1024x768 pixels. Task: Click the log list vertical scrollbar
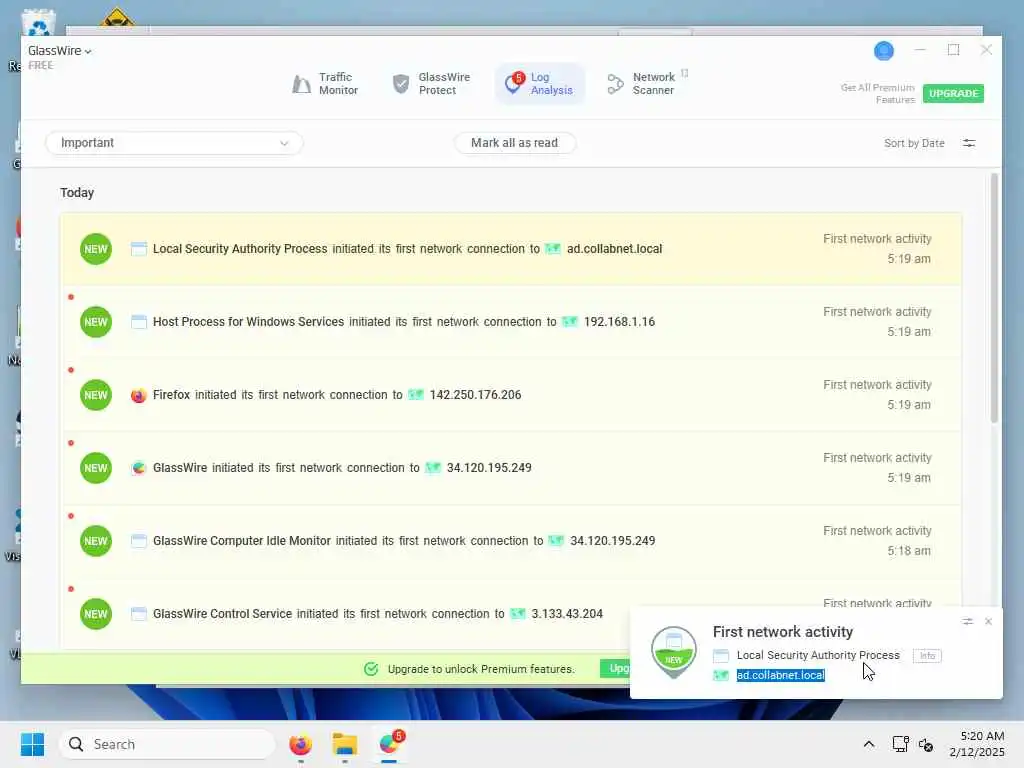click(994, 298)
